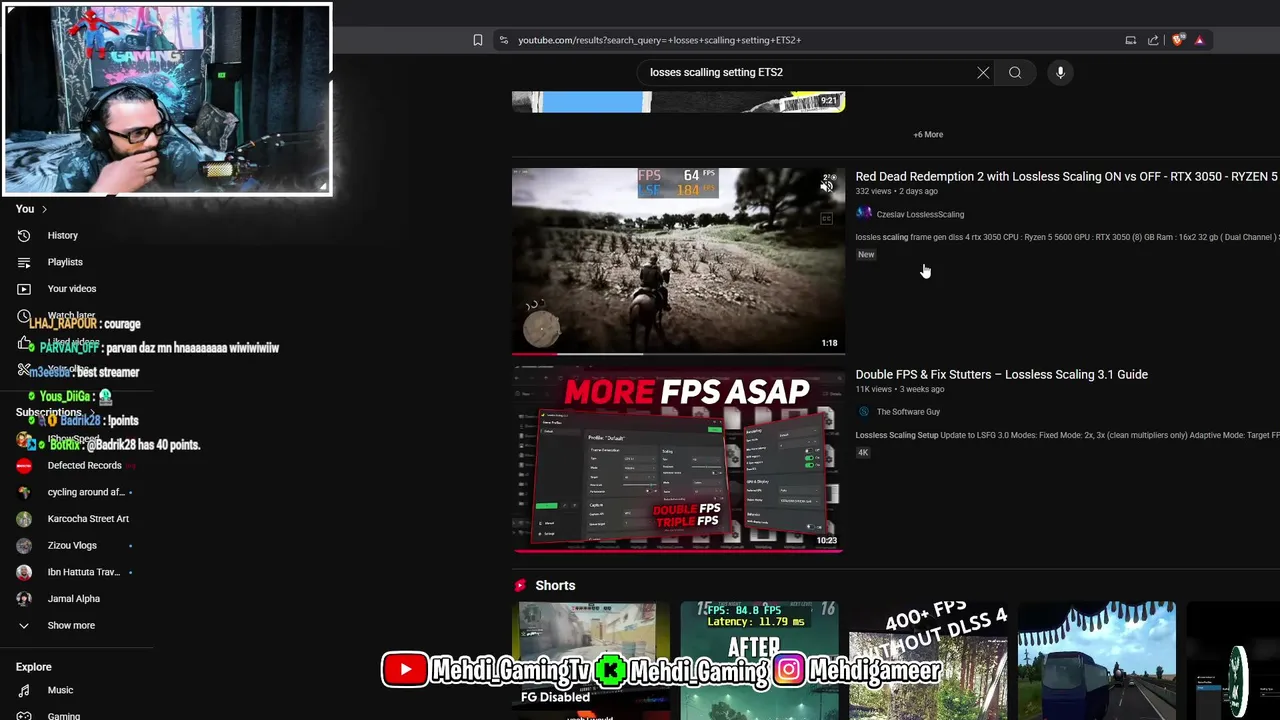
Task: Open Defected Records channel
Action: click(x=84, y=465)
